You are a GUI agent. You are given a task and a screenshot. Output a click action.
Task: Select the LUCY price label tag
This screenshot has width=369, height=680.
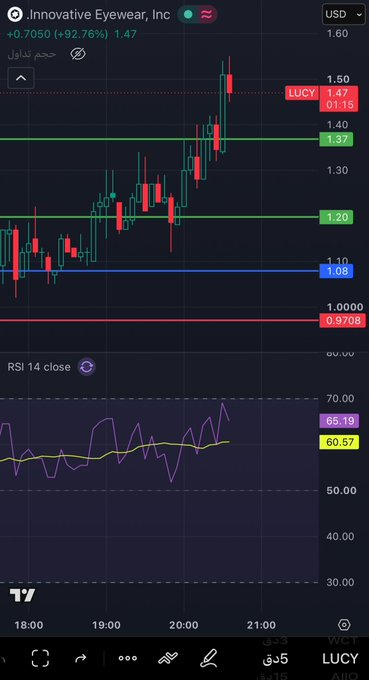[x=302, y=93]
